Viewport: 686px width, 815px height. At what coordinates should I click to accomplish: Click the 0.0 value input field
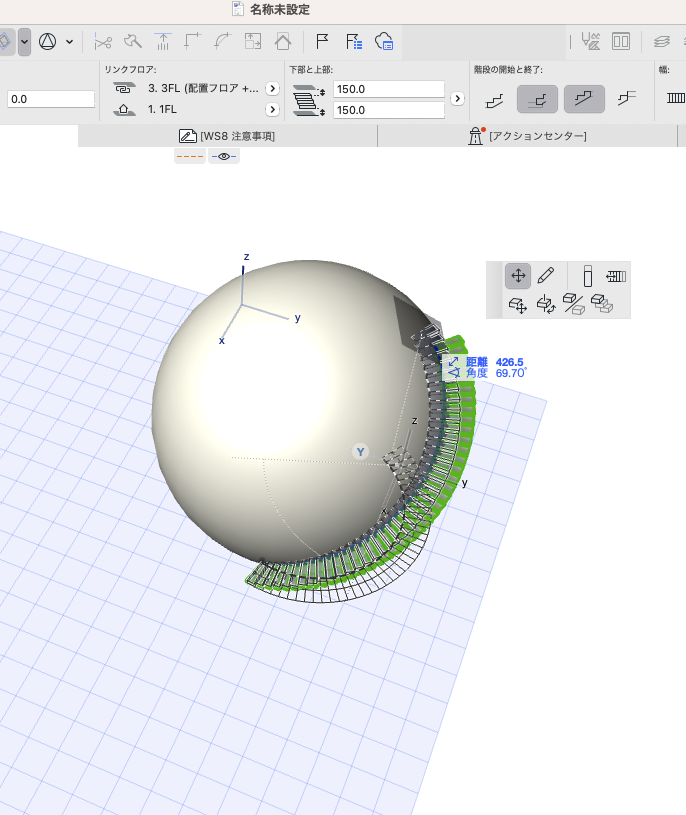51,99
